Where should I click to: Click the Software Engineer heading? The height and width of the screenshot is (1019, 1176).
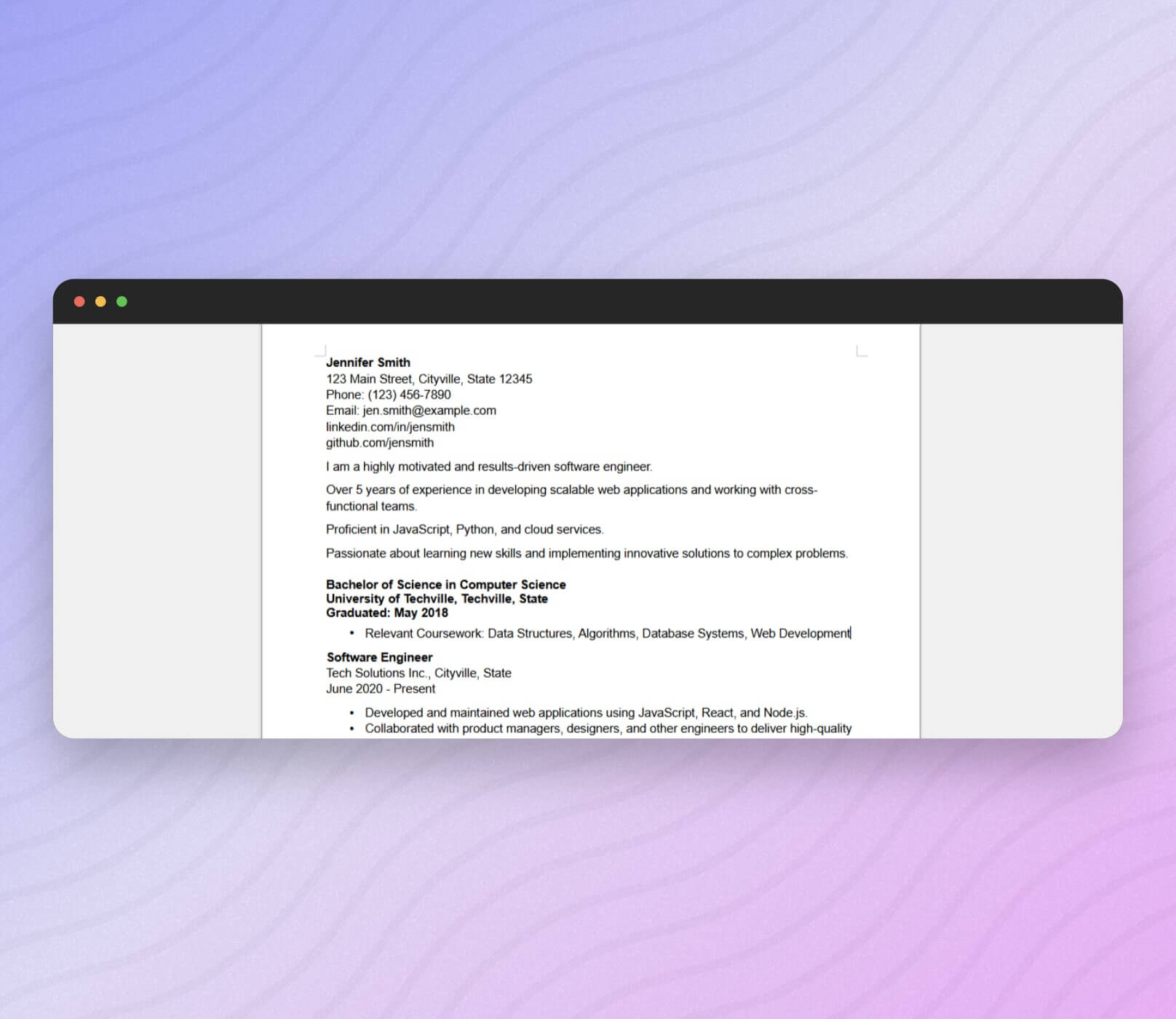coord(379,657)
